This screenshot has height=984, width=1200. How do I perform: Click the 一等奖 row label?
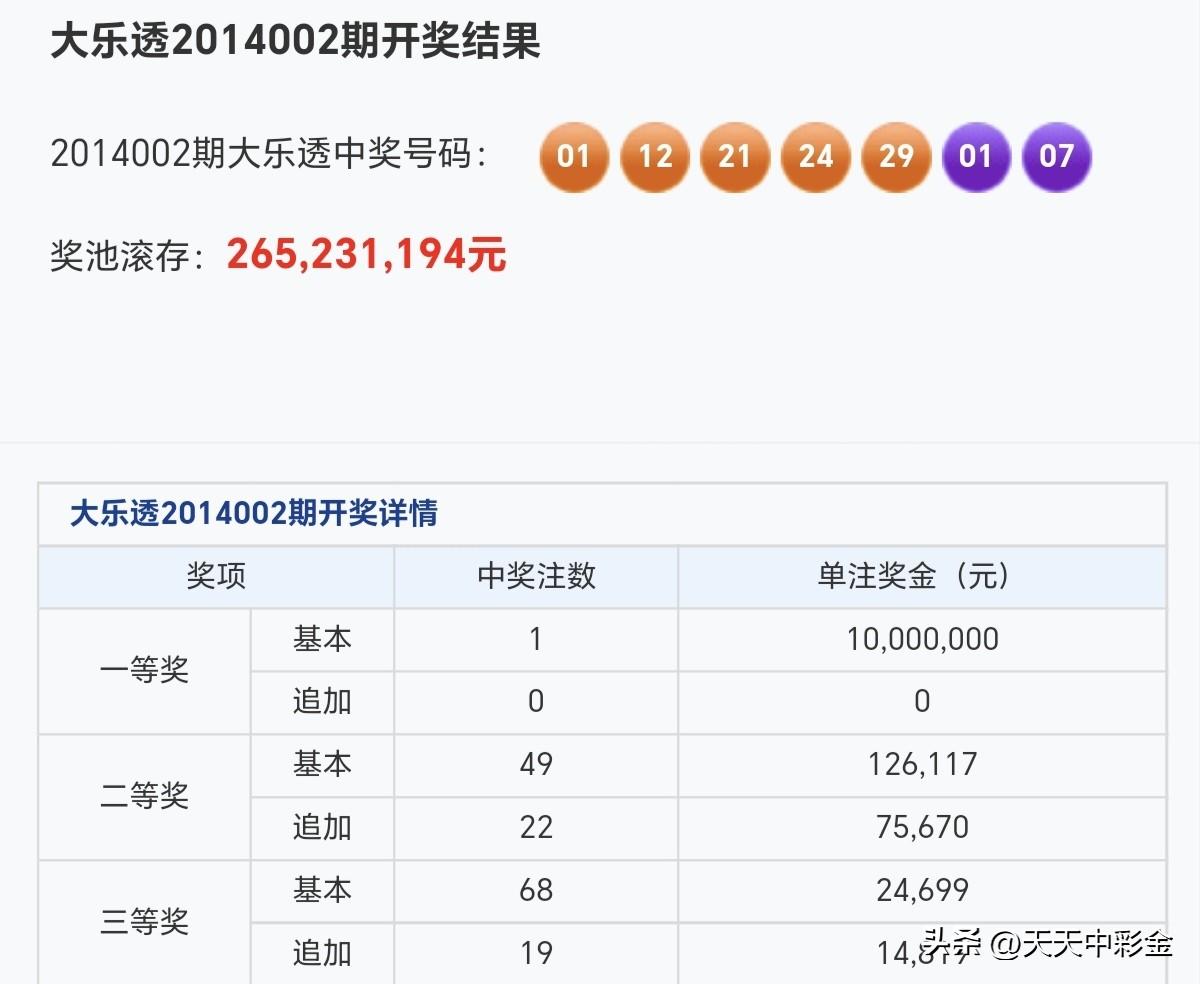pyautogui.click(x=145, y=670)
